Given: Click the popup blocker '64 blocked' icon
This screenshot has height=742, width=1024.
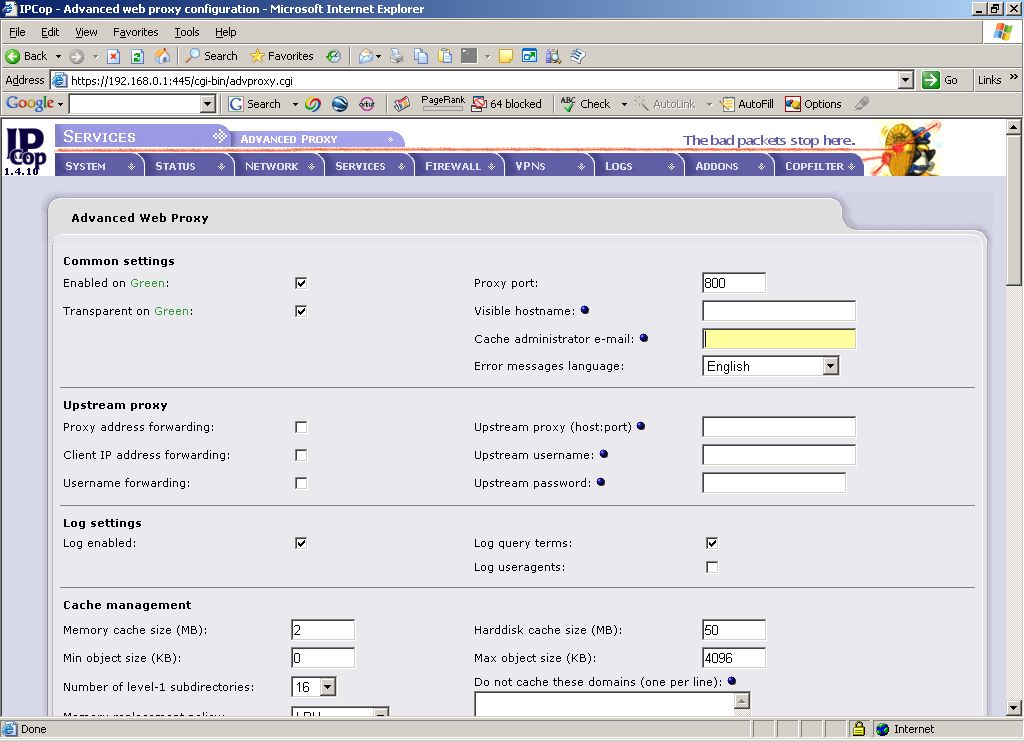Looking at the screenshot, I should (479, 104).
